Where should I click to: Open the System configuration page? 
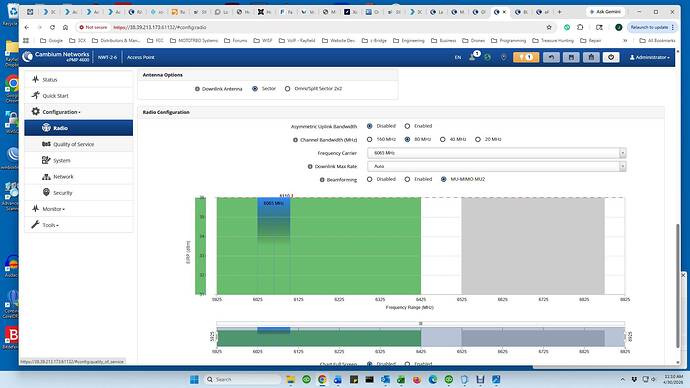tap(78, 161)
